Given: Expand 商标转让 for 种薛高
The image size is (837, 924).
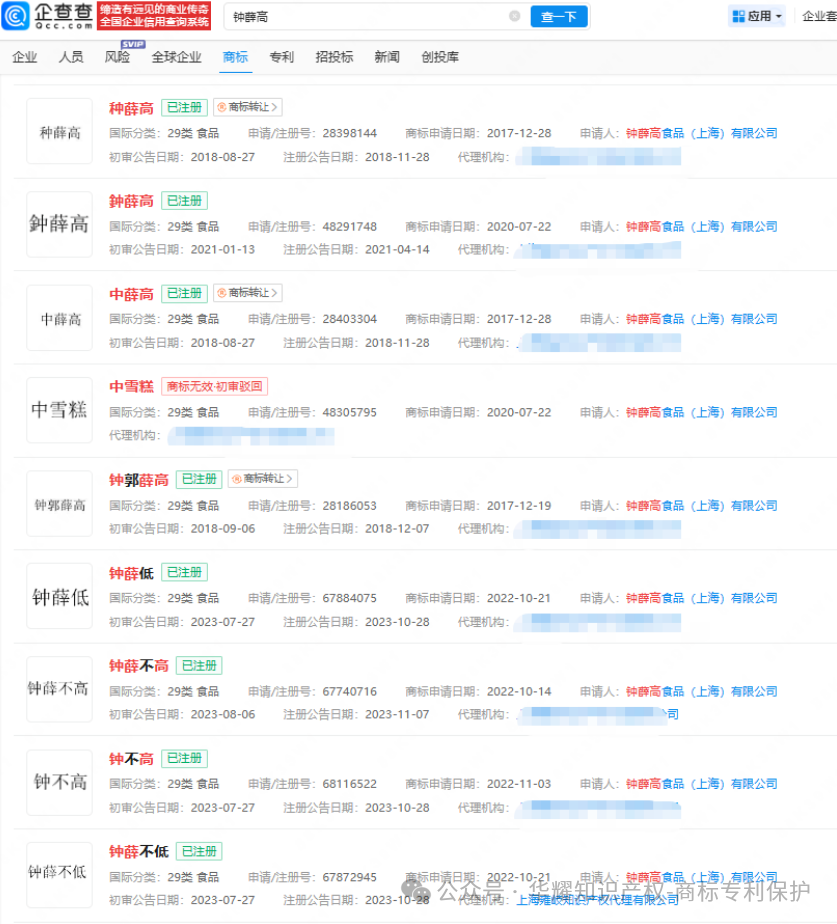Looking at the screenshot, I should (248, 107).
